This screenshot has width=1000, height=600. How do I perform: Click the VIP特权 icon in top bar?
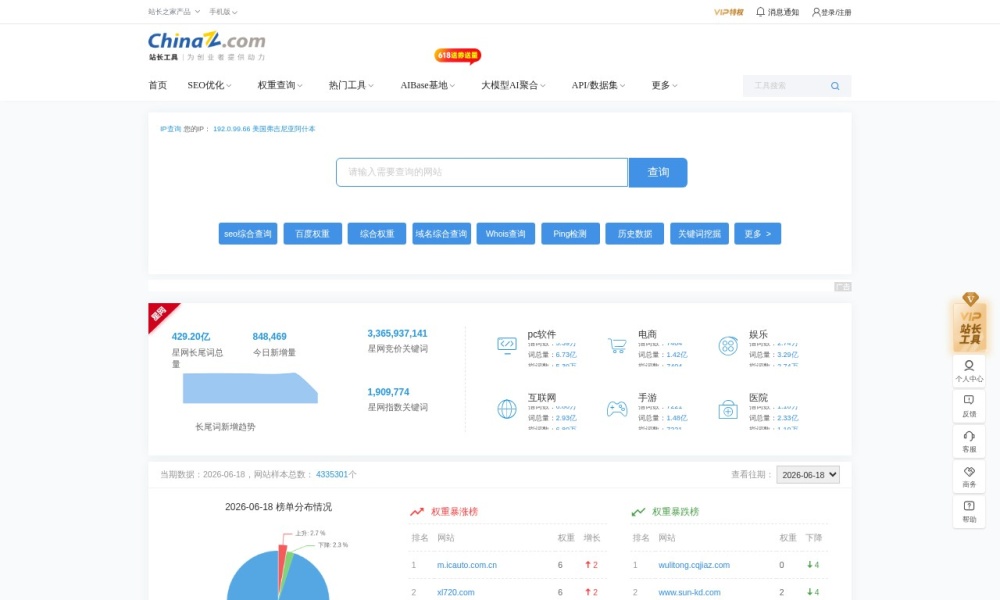pos(728,12)
